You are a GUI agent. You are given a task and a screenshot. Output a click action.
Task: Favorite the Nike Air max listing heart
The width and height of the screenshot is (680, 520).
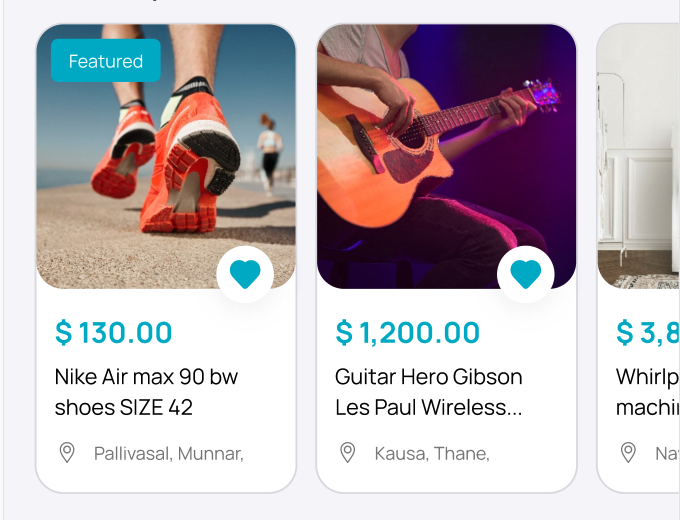[245, 274]
